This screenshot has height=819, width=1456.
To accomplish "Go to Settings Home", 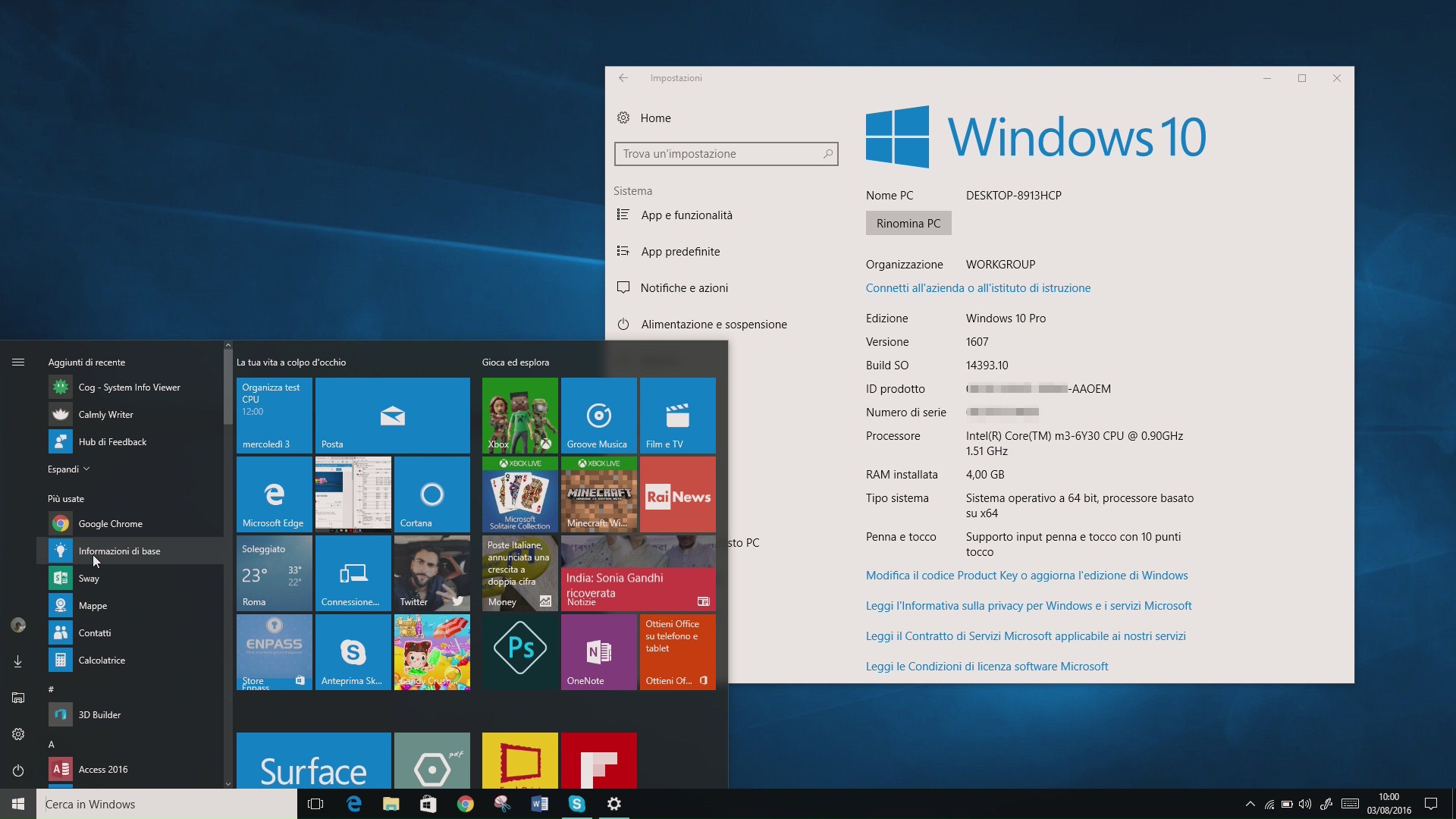I will click(645, 118).
